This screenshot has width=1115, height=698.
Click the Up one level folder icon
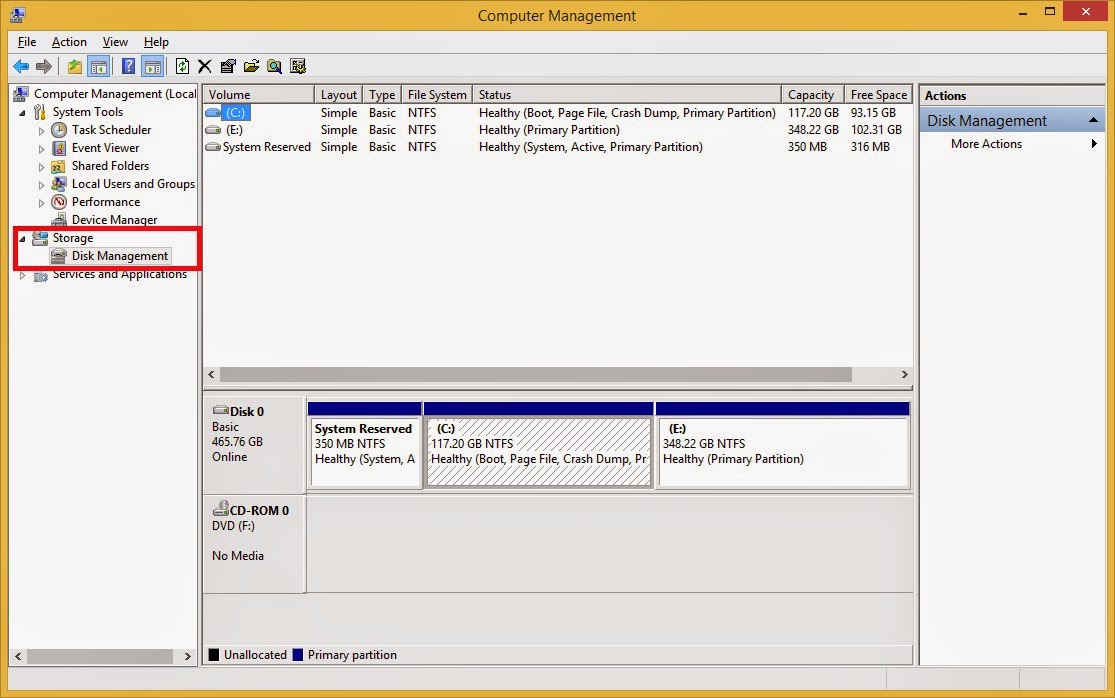[74, 67]
